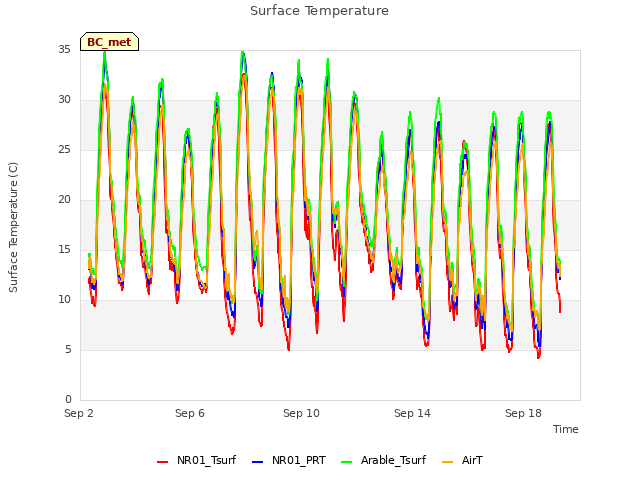
Task: Click the 0 y-axis tick label
Action: pos(68,400)
